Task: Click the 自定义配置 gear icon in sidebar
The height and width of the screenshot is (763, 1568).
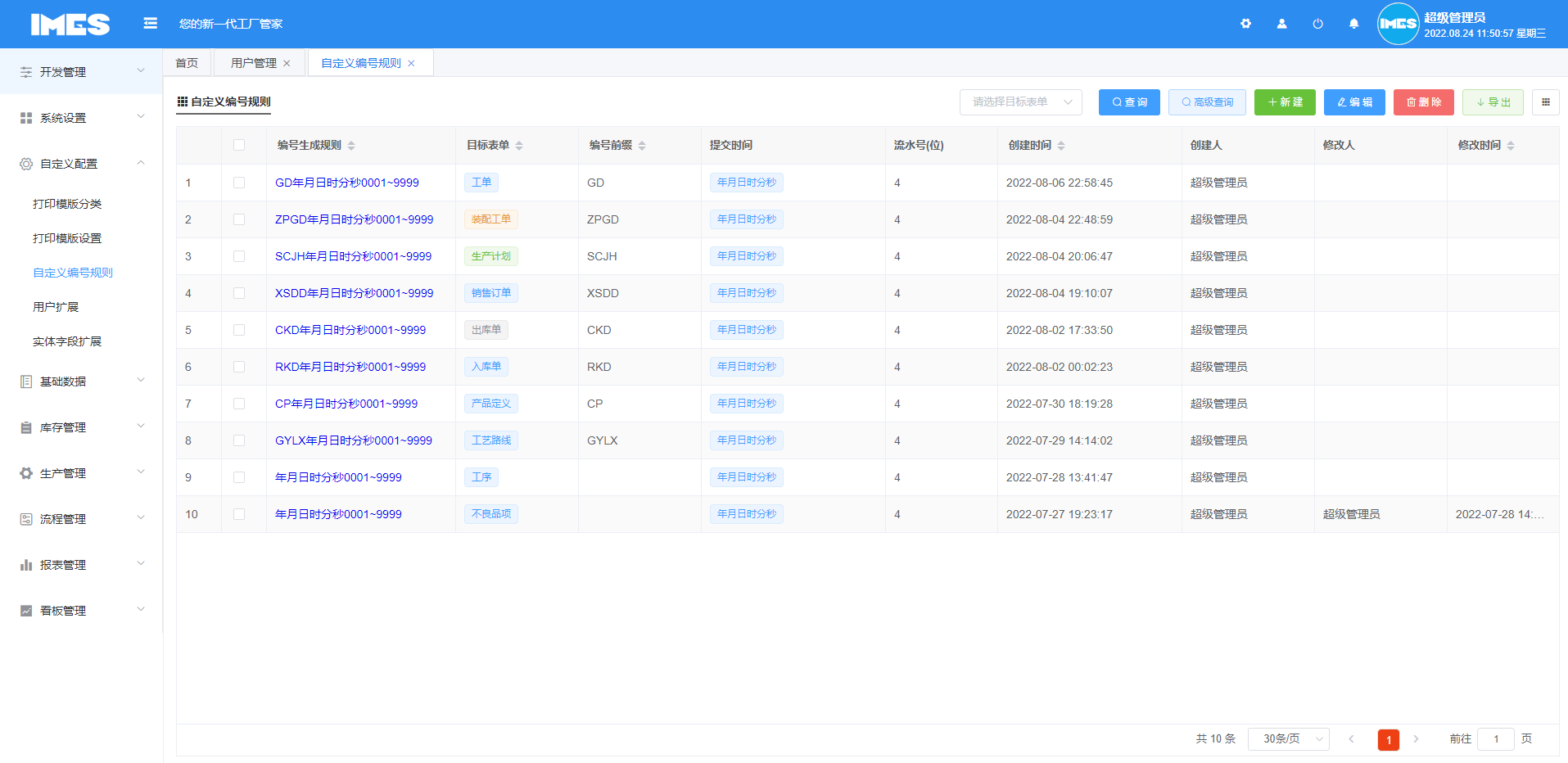Action: click(26, 164)
